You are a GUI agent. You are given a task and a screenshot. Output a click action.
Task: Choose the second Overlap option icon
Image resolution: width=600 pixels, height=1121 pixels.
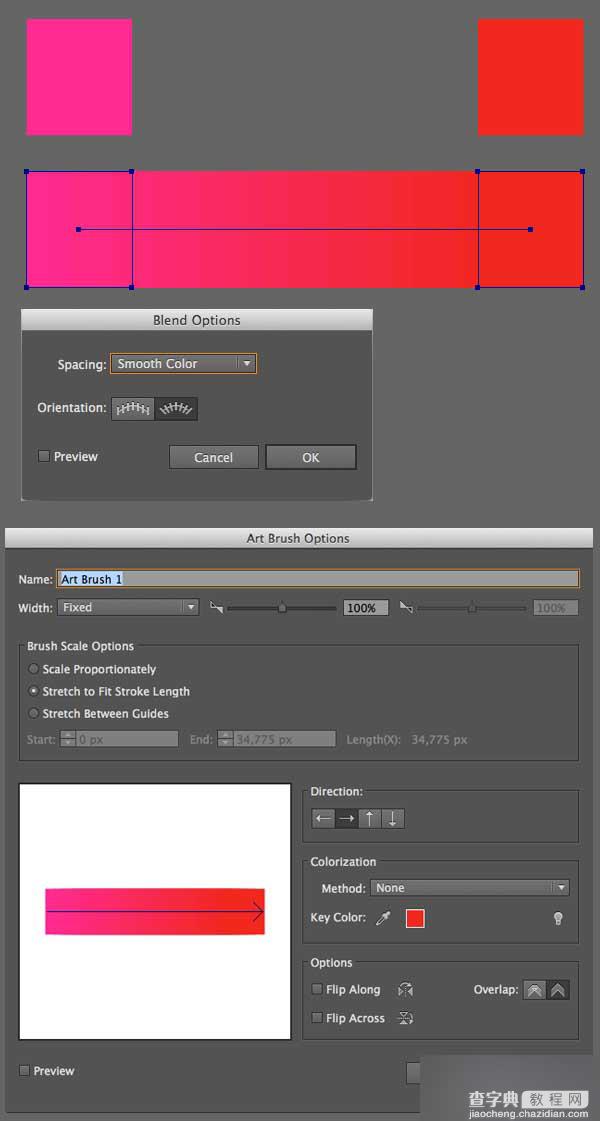[x=558, y=990]
